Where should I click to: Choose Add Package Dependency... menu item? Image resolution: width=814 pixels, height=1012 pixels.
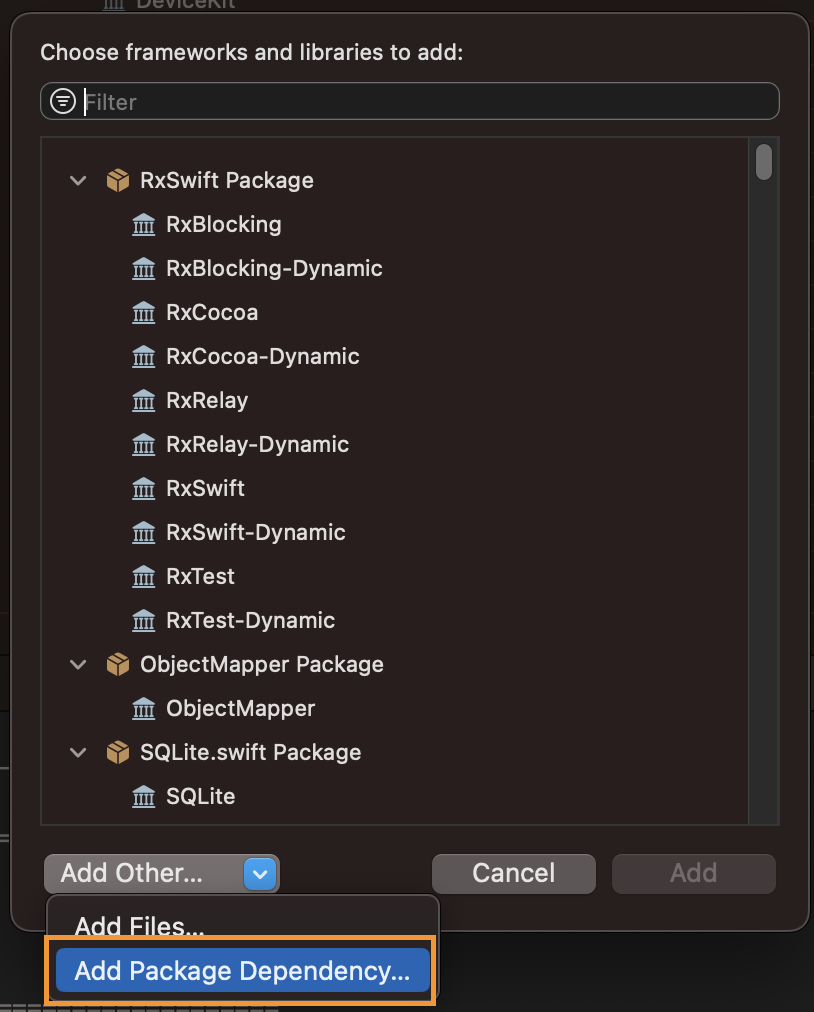pos(243,971)
